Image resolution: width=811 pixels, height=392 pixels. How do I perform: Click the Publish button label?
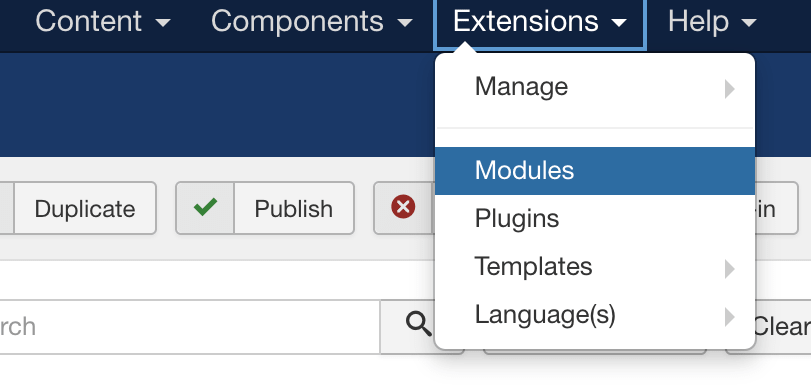tap(293, 209)
